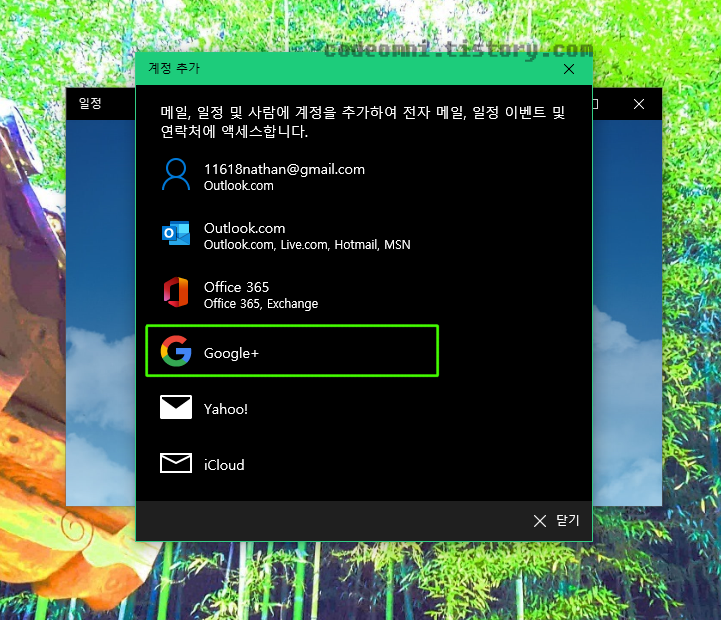Select the Yahoo! account label
This screenshot has width=721, height=620.
pos(226,409)
